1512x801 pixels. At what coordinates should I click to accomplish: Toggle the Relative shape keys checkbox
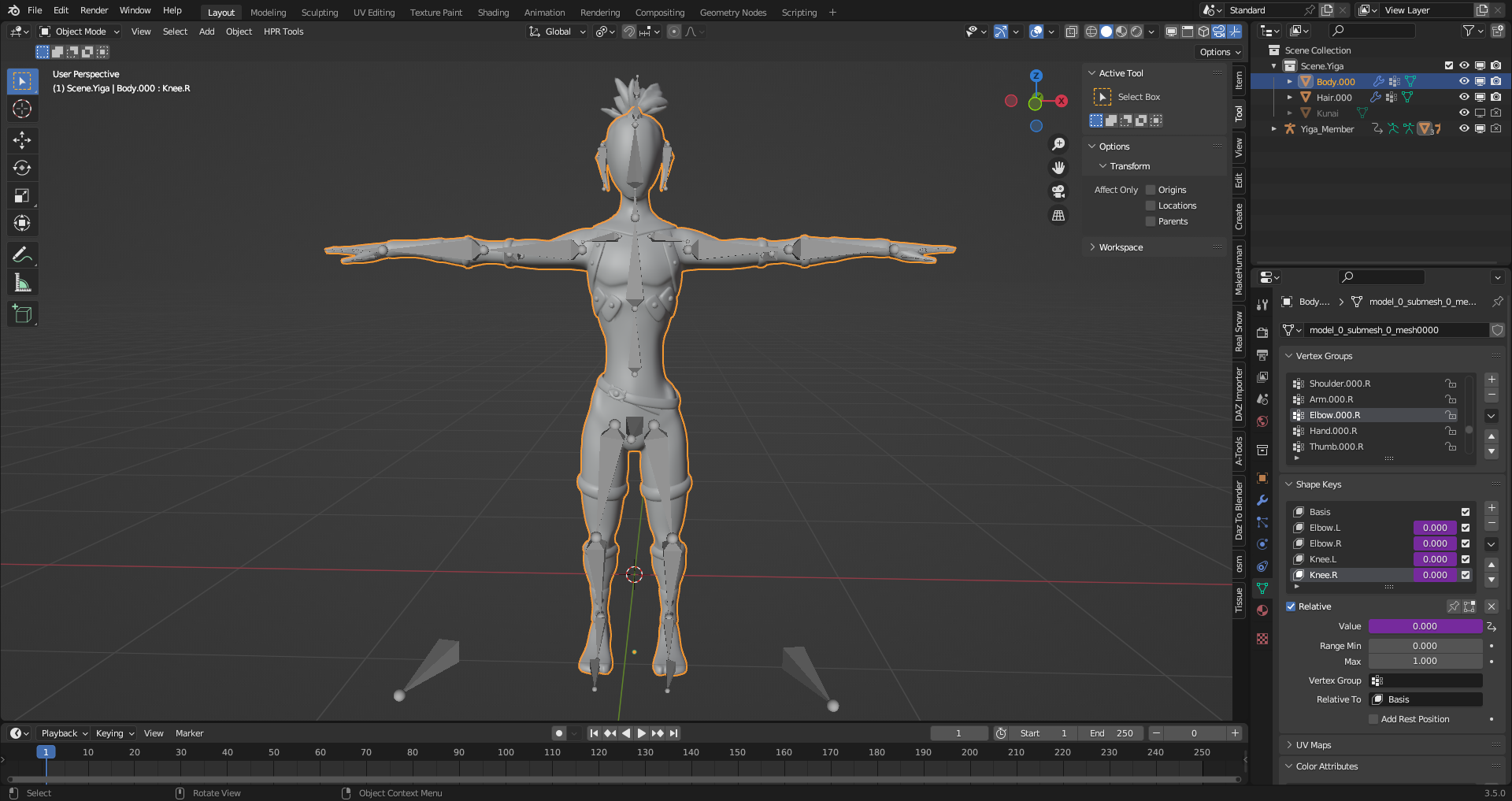click(1291, 606)
